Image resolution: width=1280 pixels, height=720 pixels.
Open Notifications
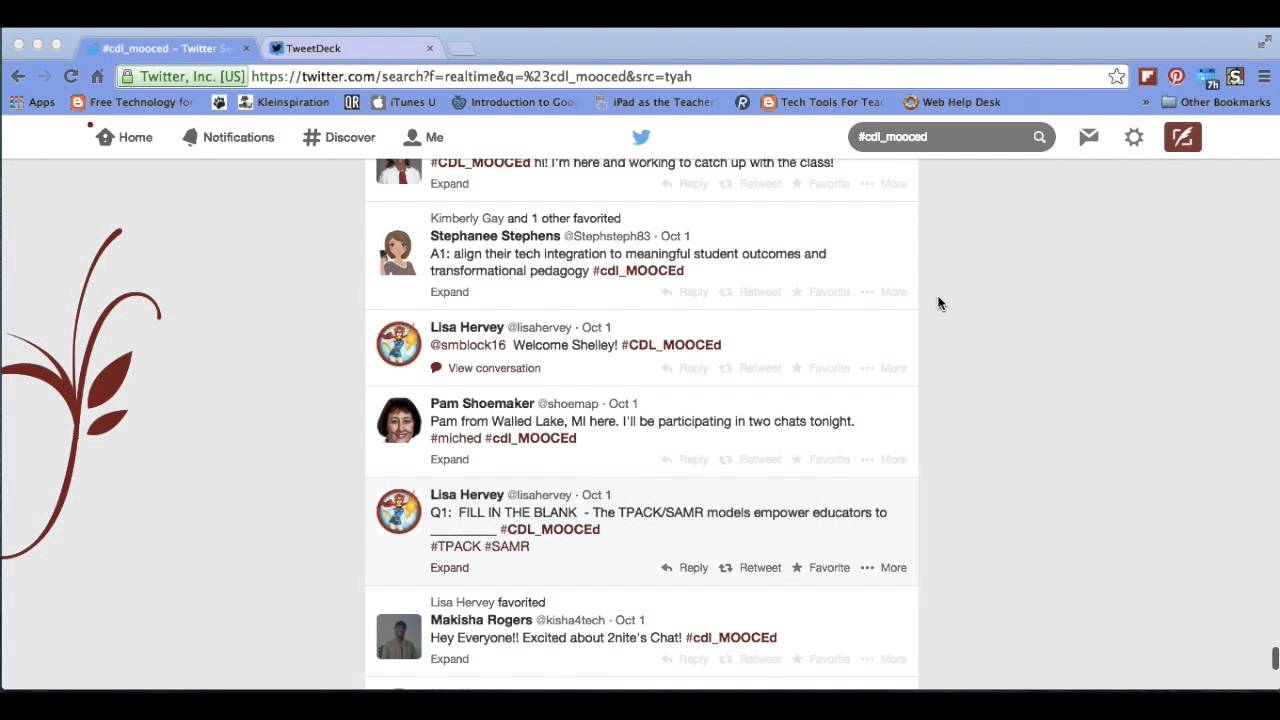(x=228, y=137)
